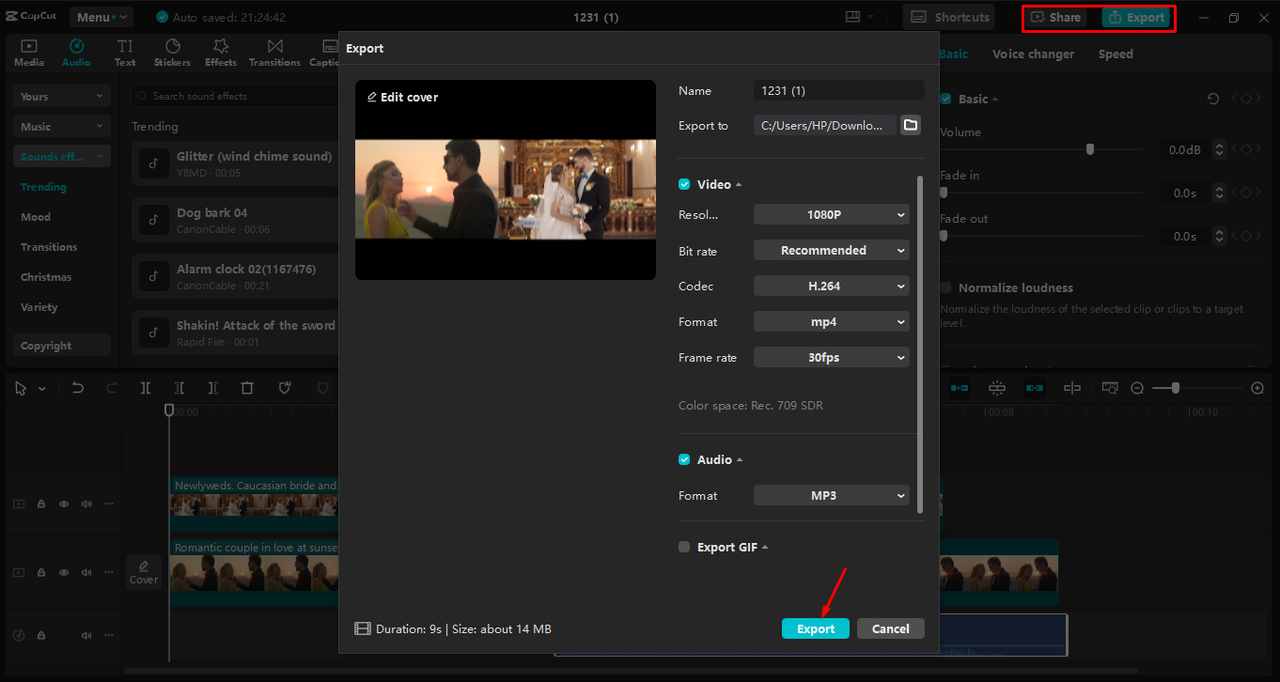Open the Voice changer tab
This screenshot has width=1280, height=682.
pos(1033,54)
